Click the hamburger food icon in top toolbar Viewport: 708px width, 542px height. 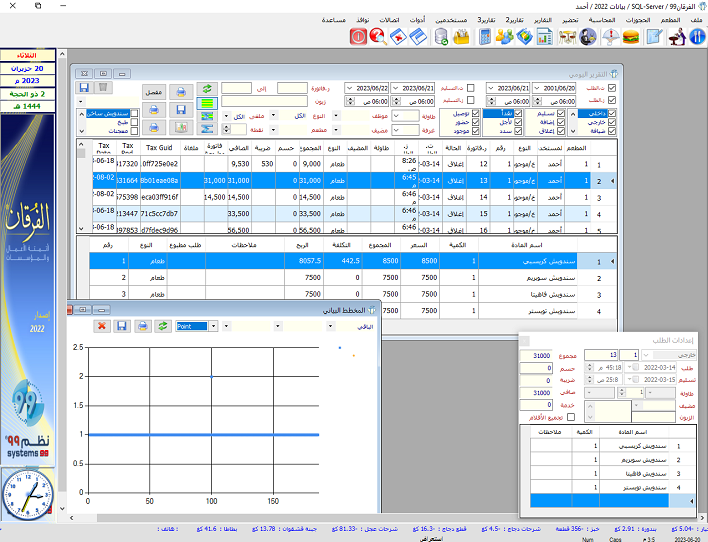pos(631,37)
